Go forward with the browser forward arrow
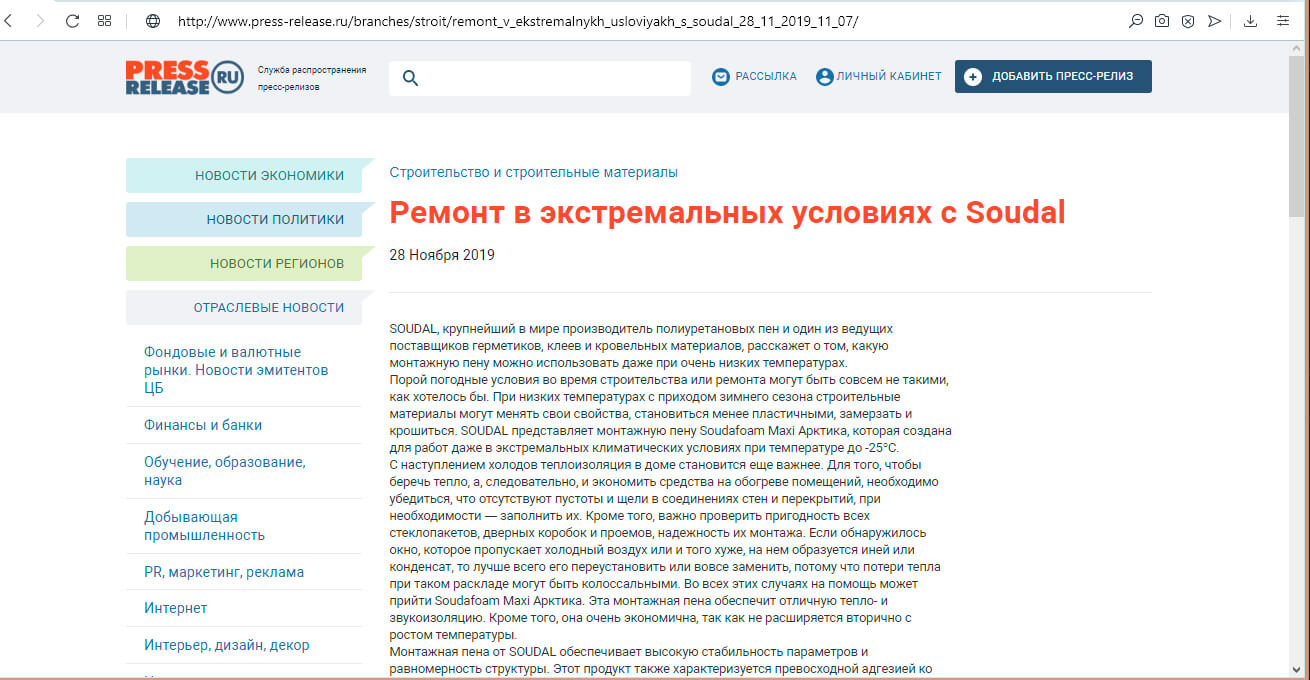Image resolution: width=1310 pixels, height=680 pixels. (40, 20)
